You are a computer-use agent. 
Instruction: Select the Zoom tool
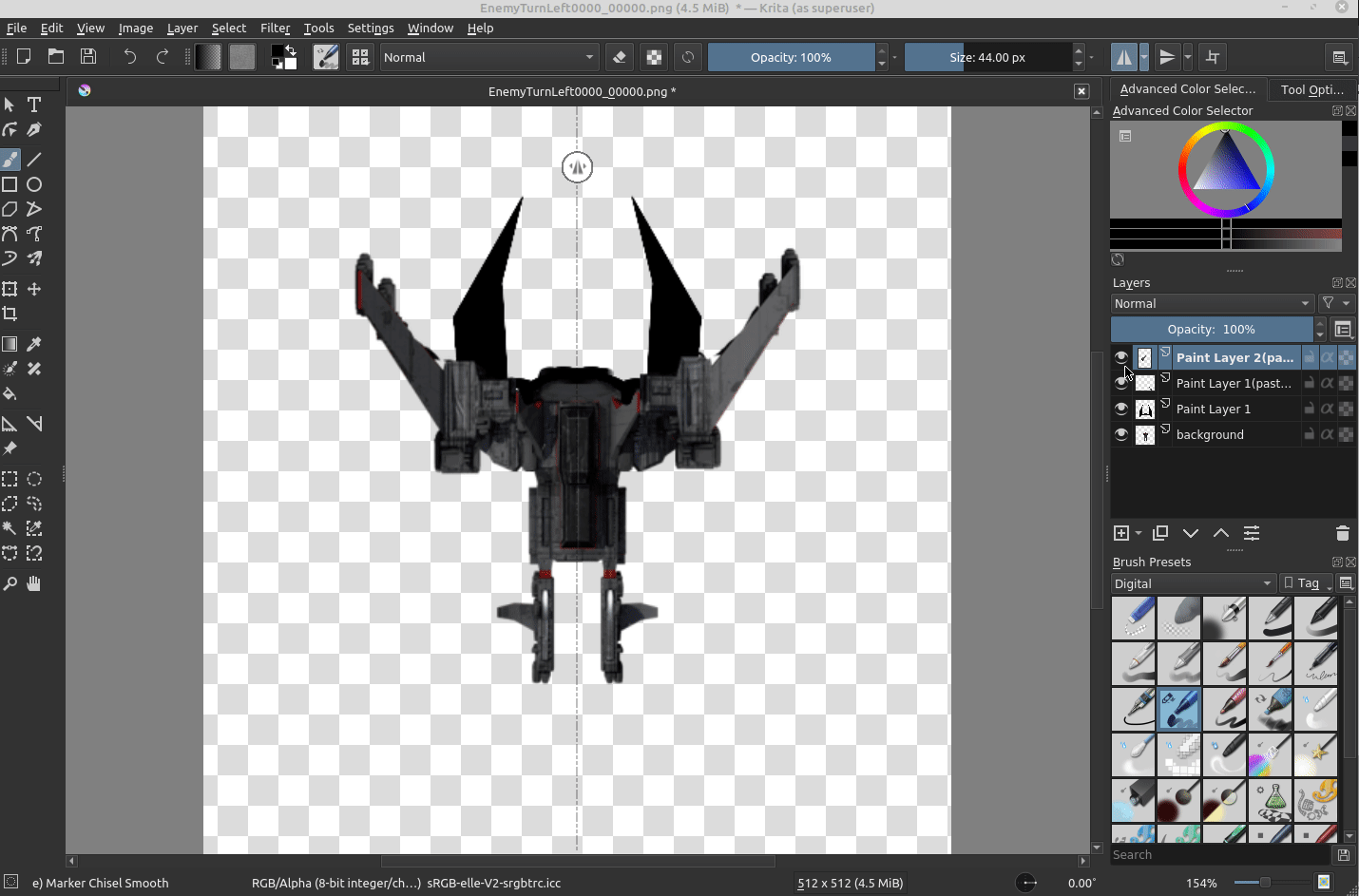click(10, 583)
